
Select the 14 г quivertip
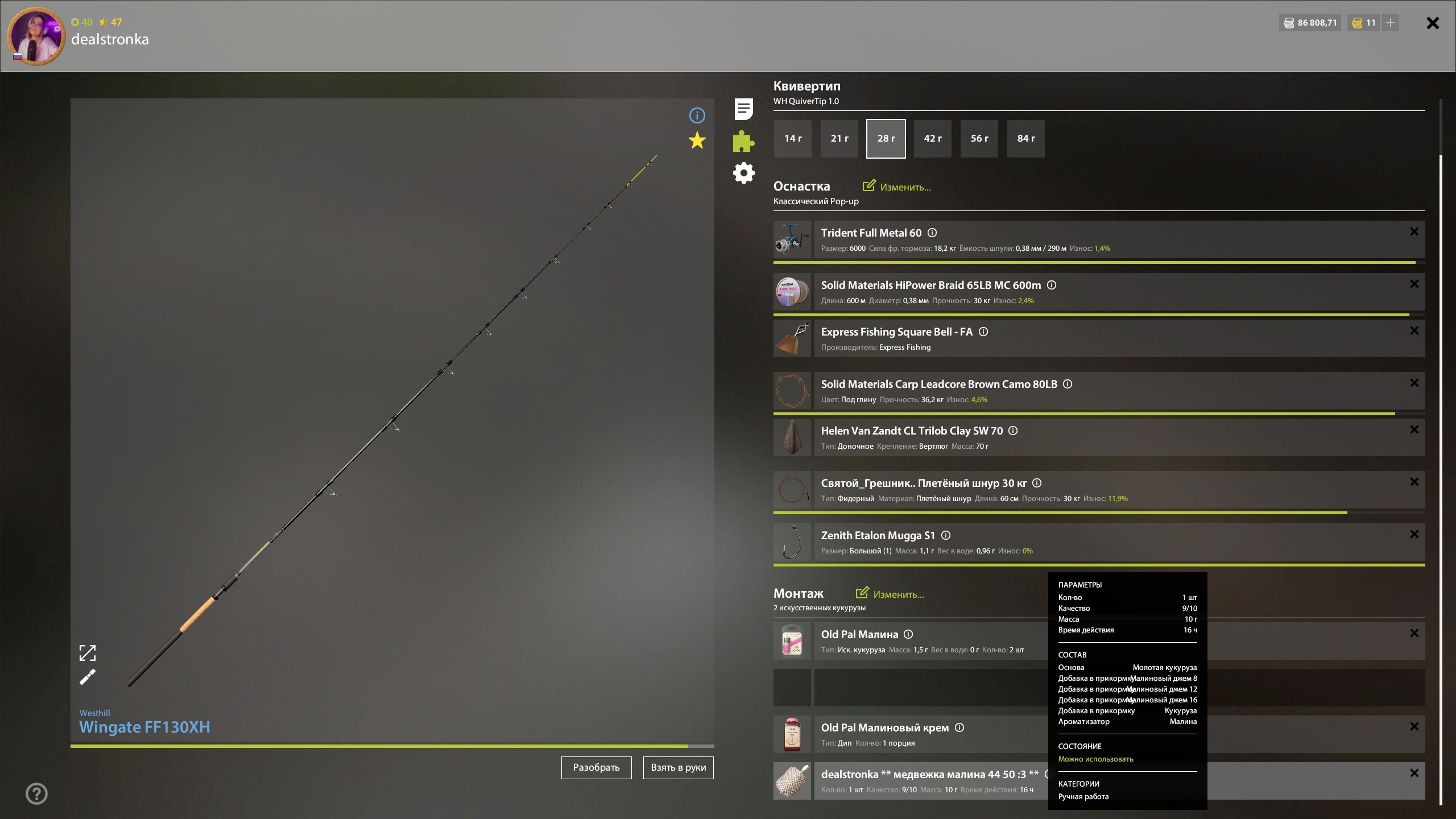[x=792, y=138]
